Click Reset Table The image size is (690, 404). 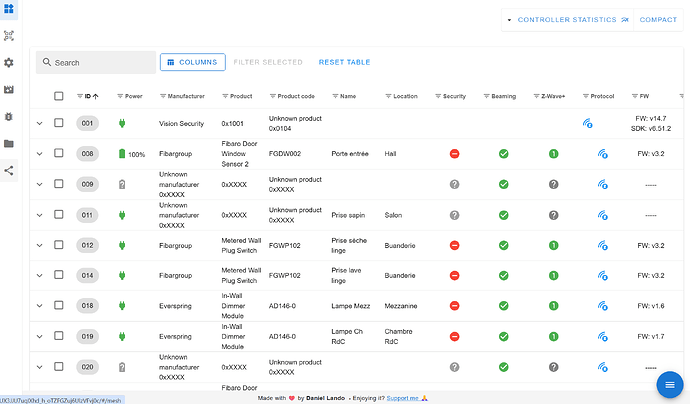[x=344, y=62]
